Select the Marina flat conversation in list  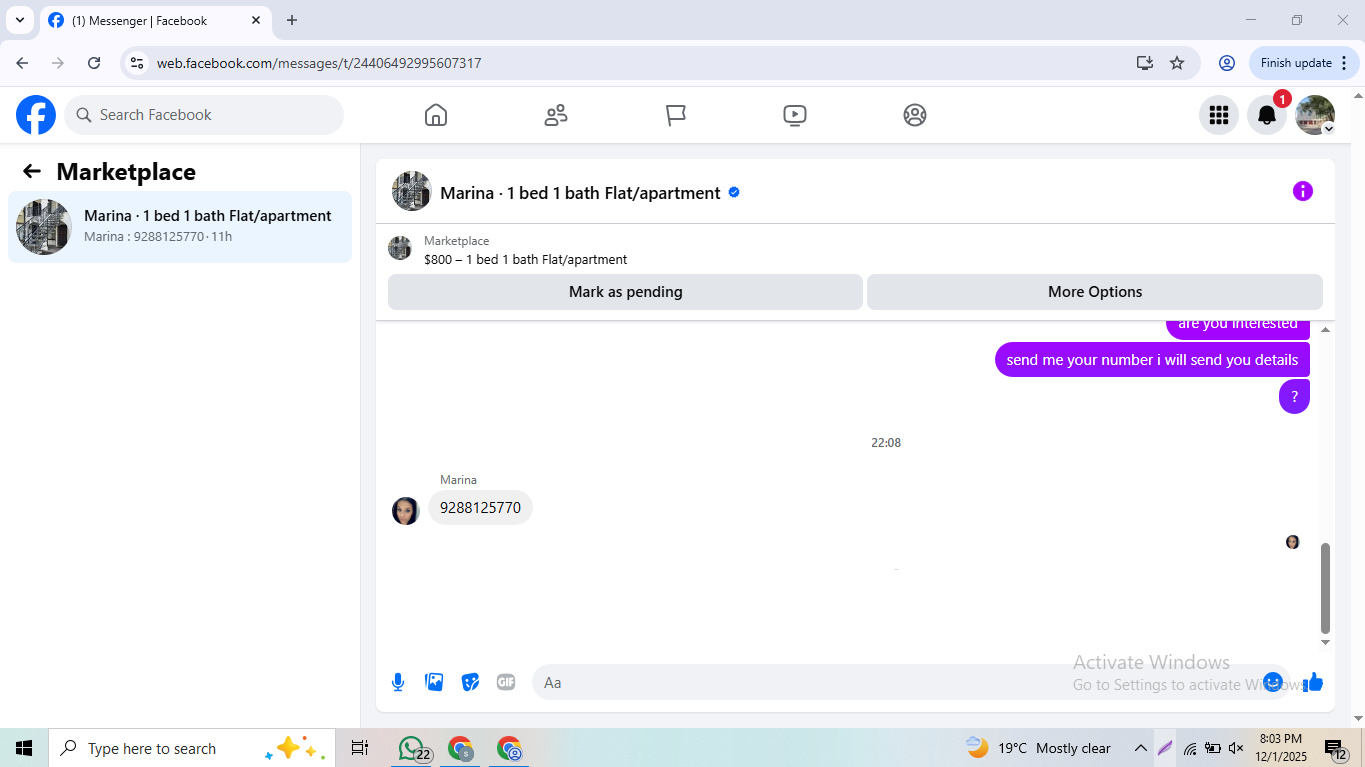pos(180,227)
